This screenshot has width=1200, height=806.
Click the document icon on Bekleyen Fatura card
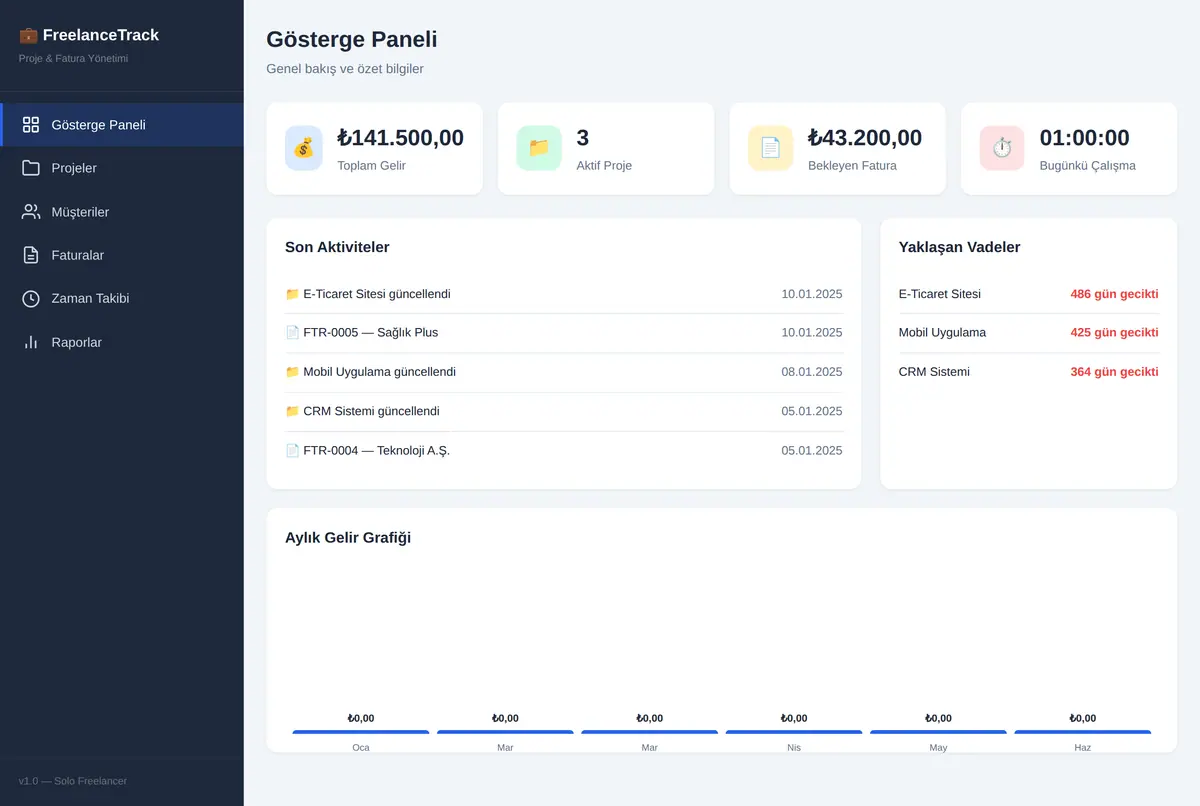771,148
